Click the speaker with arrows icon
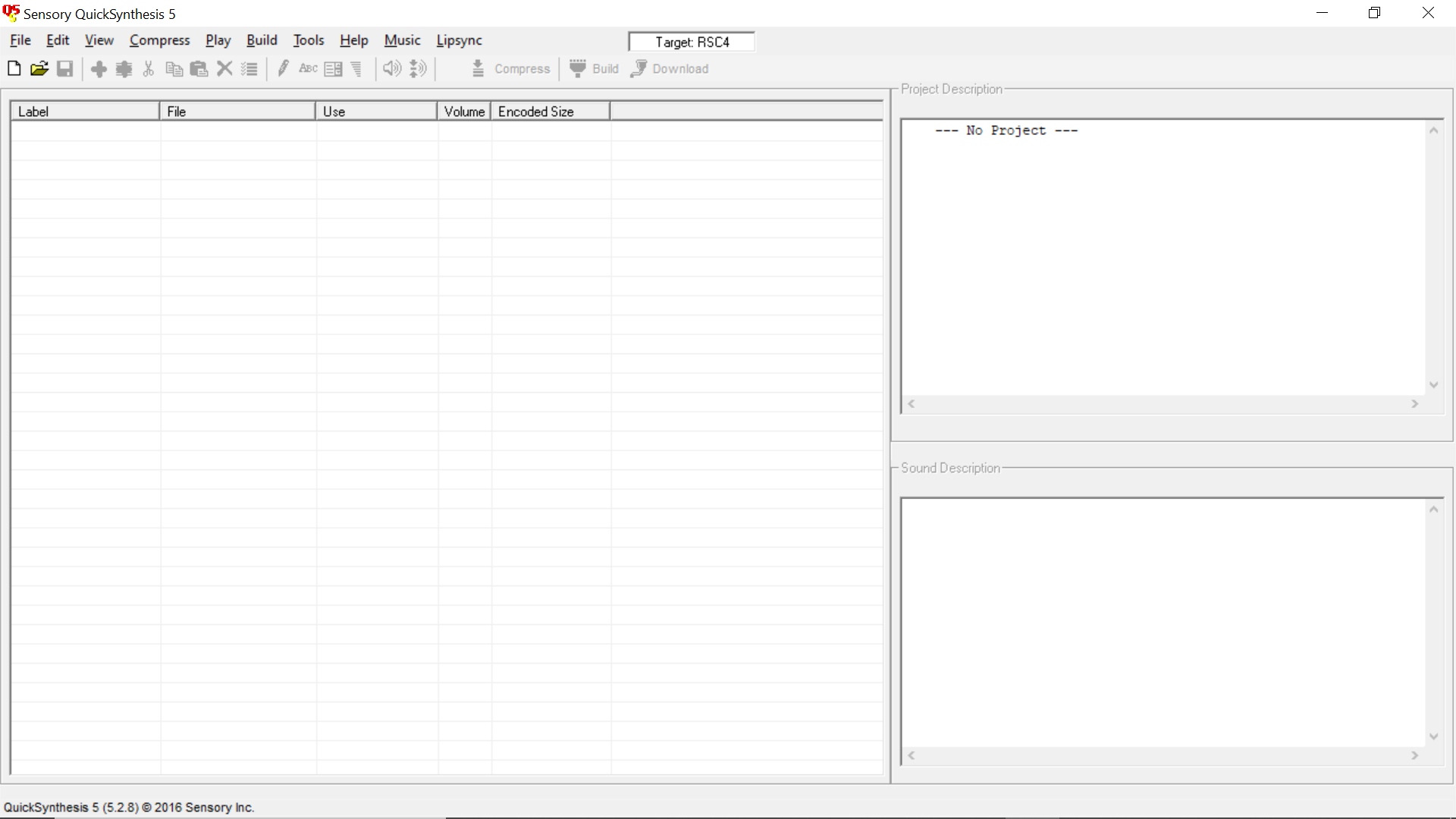Viewport: 1456px width, 819px height. [418, 68]
